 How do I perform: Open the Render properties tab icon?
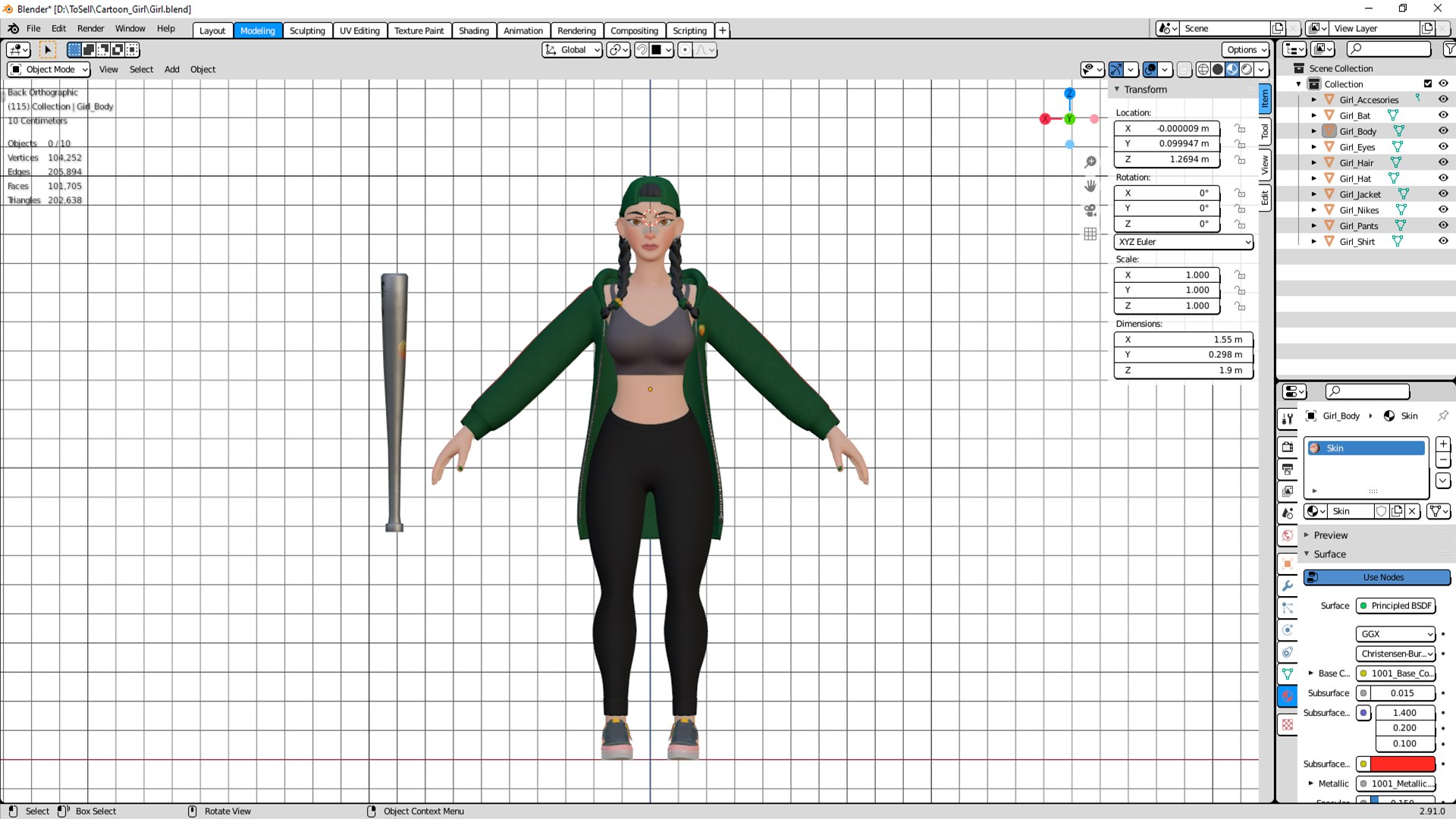pyautogui.click(x=1288, y=447)
